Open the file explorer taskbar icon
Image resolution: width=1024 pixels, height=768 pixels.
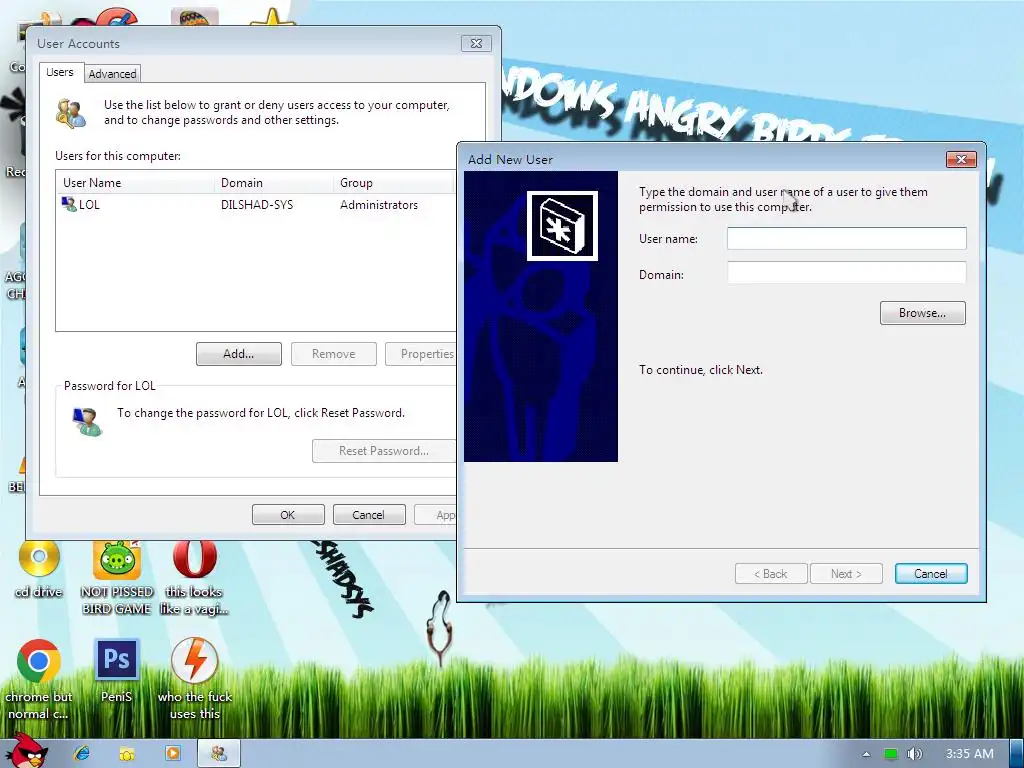(x=127, y=754)
